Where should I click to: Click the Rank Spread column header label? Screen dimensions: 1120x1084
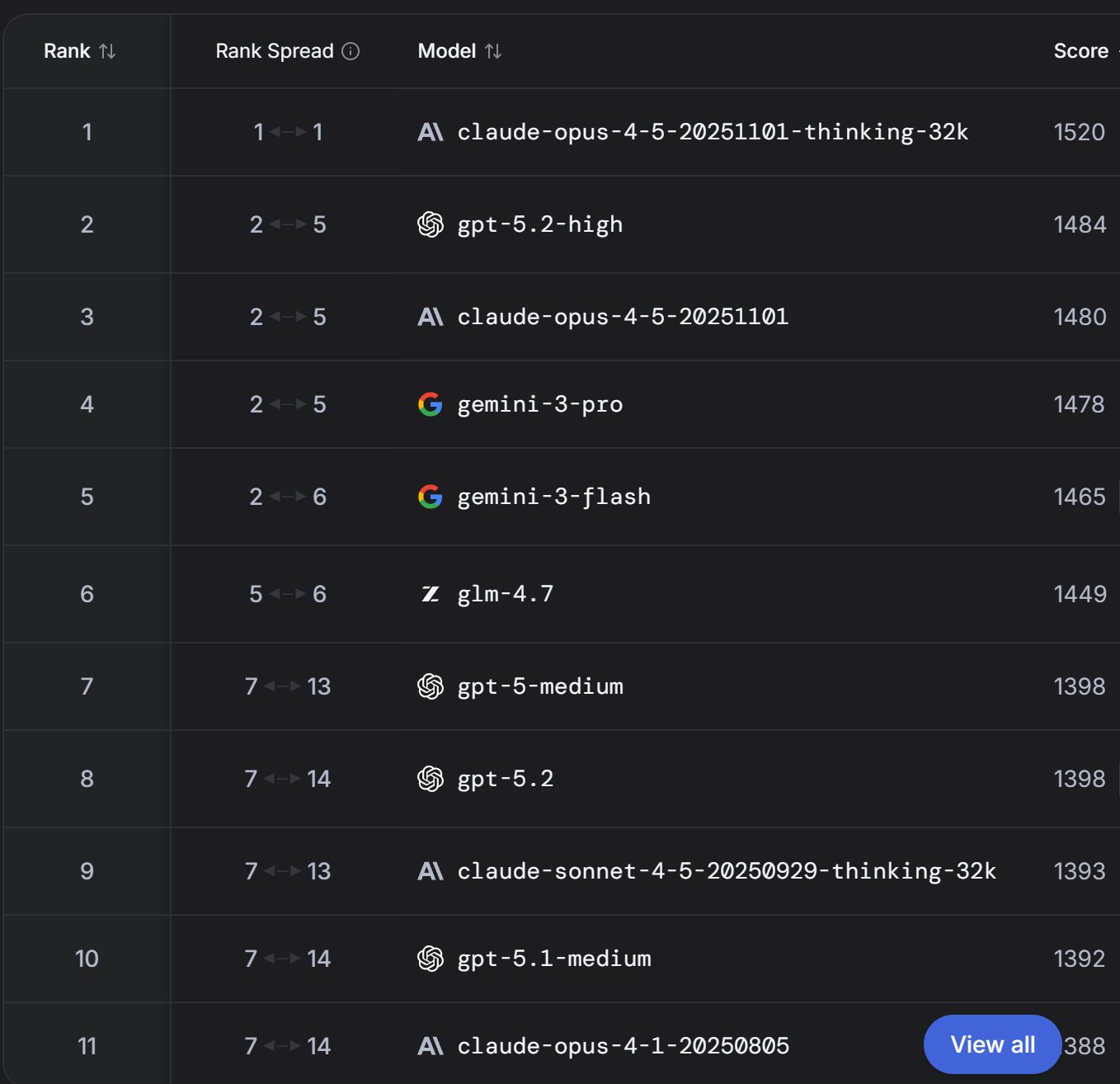(x=274, y=51)
